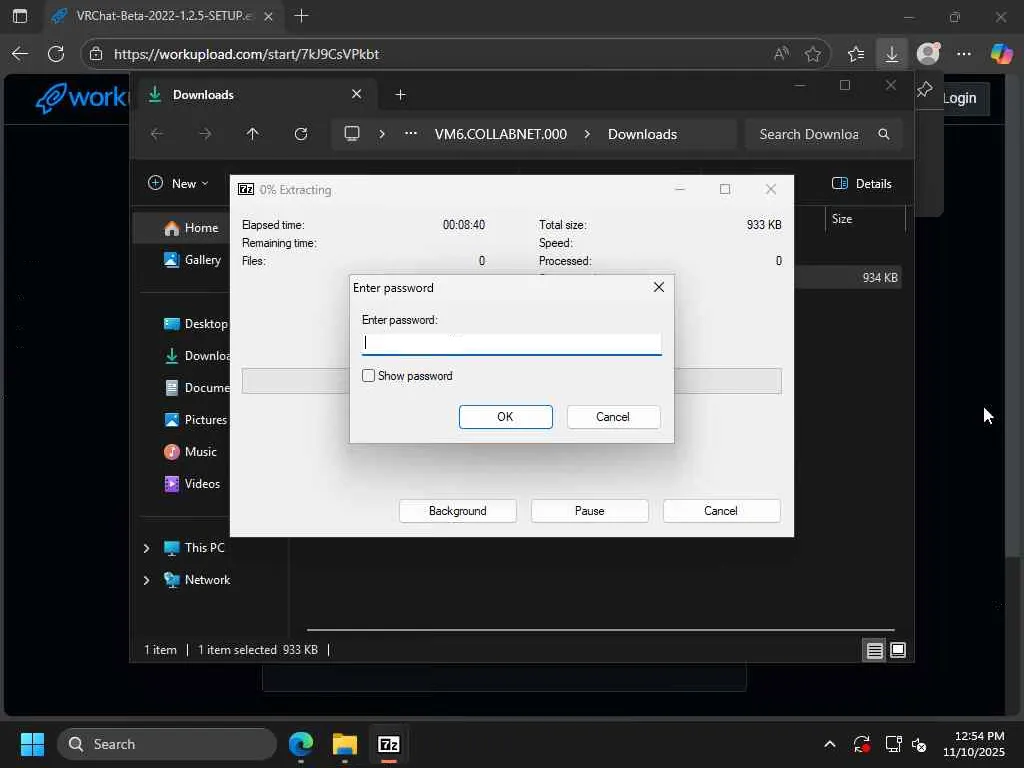The height and width of the screenshot is (768, 1024).
Task: Click OK in the Enter password dialog
Action: (505, 417)
